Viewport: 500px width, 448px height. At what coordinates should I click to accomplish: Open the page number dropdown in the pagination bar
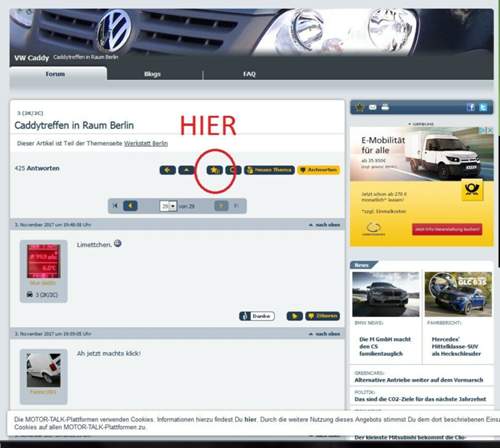(168, 206)
